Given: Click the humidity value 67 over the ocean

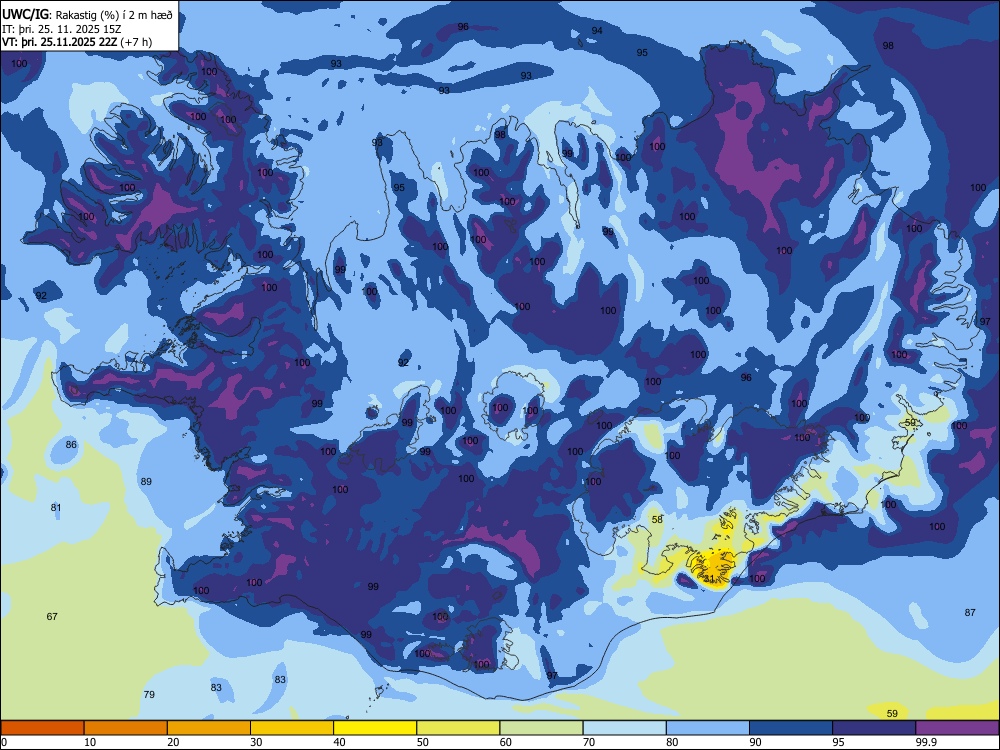Looking at the screenshot, I should tap(52, 617).
